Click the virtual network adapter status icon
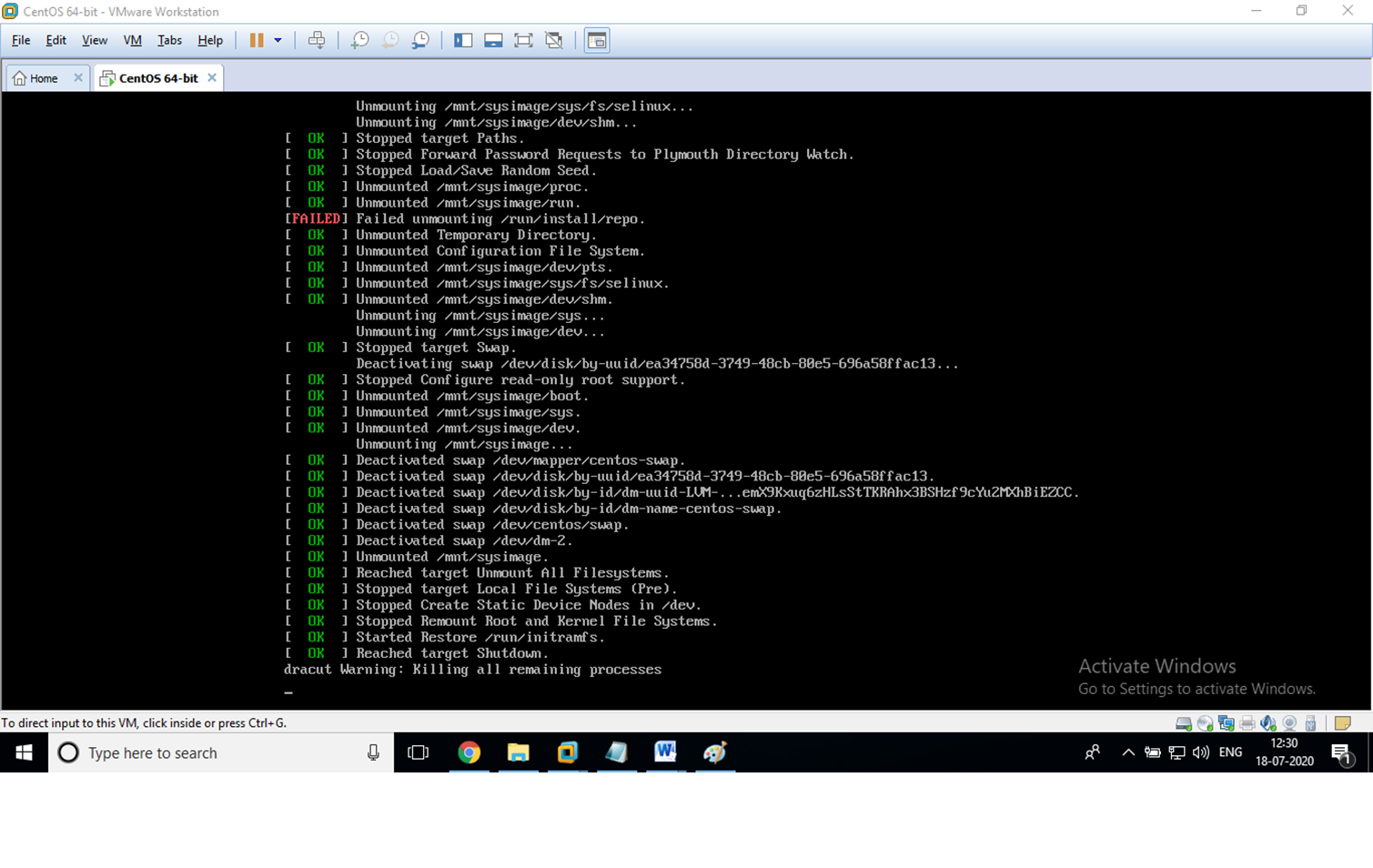Image resolution: width=1373 pixels, height=868 pixels. pos(1225,723)
